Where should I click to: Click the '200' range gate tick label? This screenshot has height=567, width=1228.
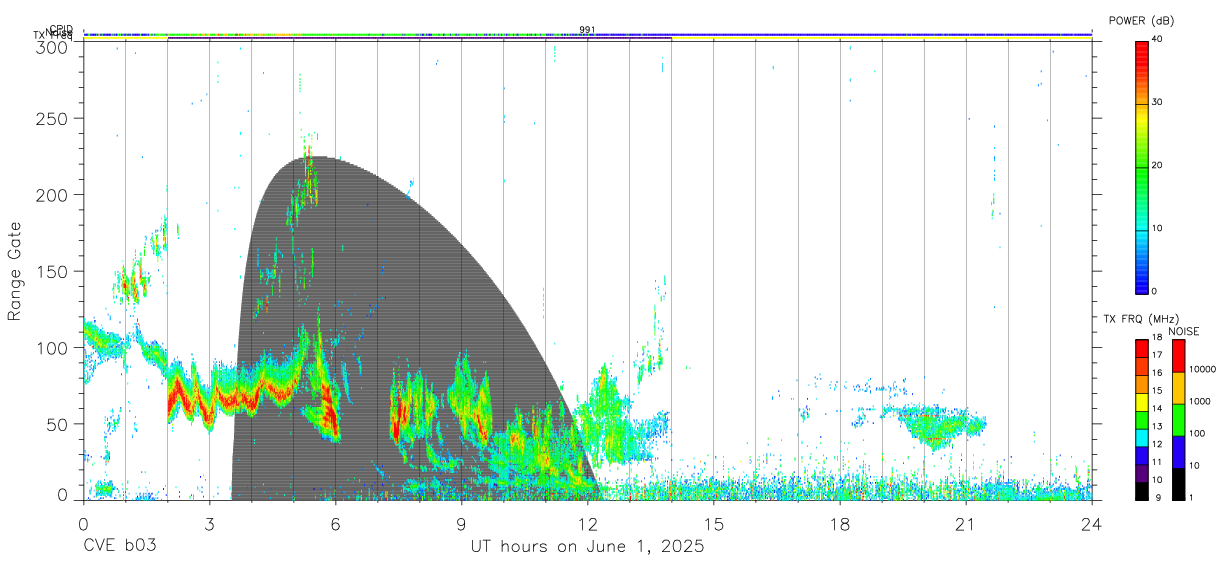click(x=52, y=195)
